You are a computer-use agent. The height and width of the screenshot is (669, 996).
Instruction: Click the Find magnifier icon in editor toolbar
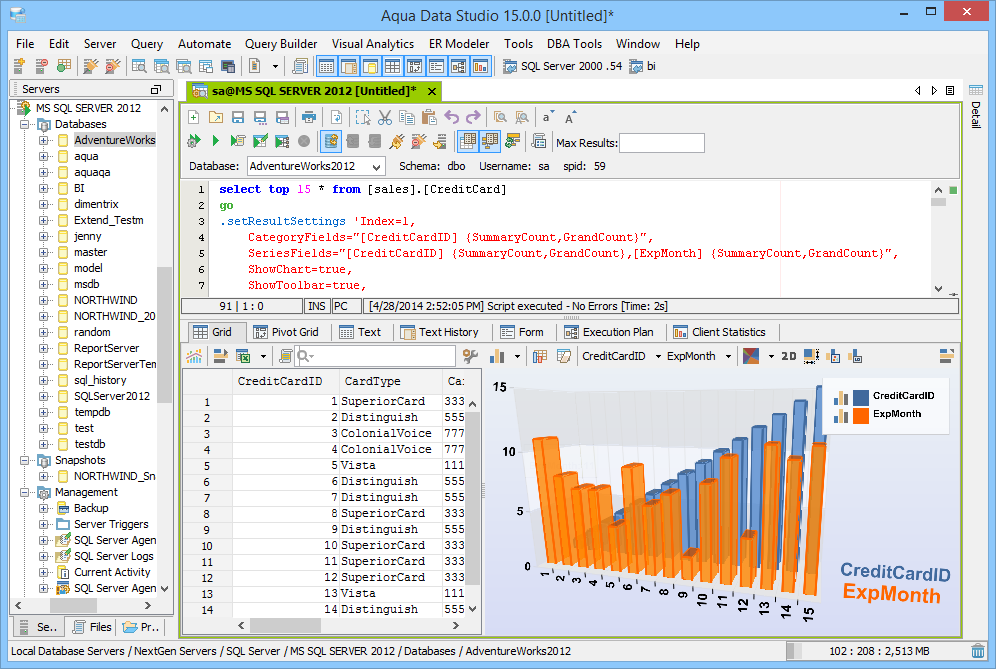pos(501,118)
